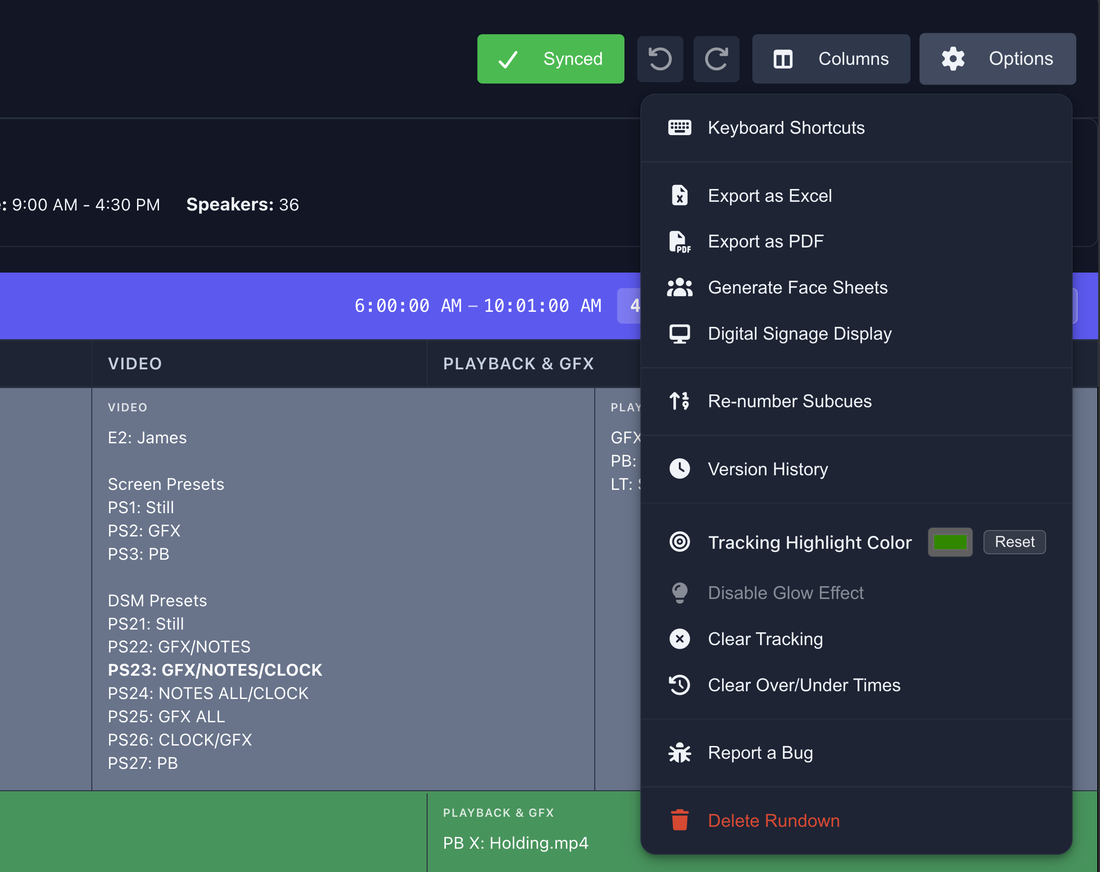Click the small VIDEO cell label
The height and width of the screenshot is (872, 1100).
click(128, 408)
